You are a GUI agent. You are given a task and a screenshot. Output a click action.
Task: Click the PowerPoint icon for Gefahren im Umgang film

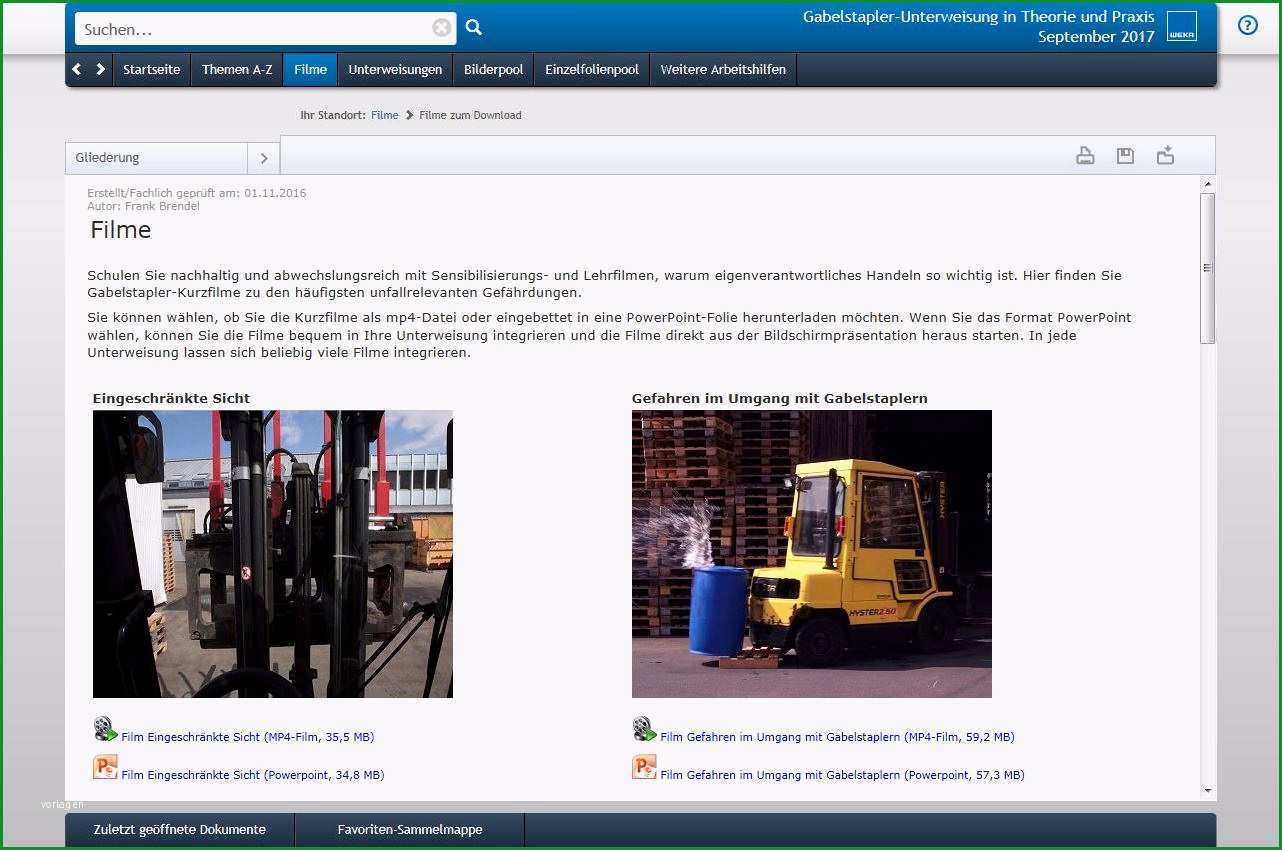tap(644, 767)
